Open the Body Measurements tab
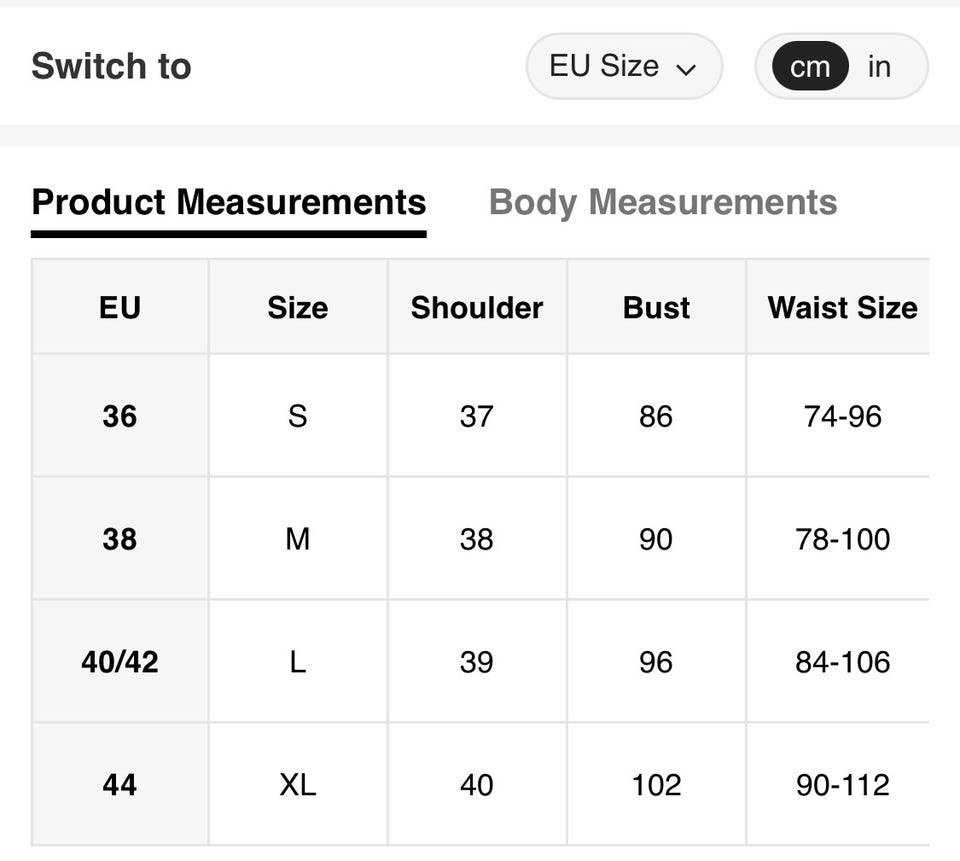960x861 pixels. [x=663, y=202]
